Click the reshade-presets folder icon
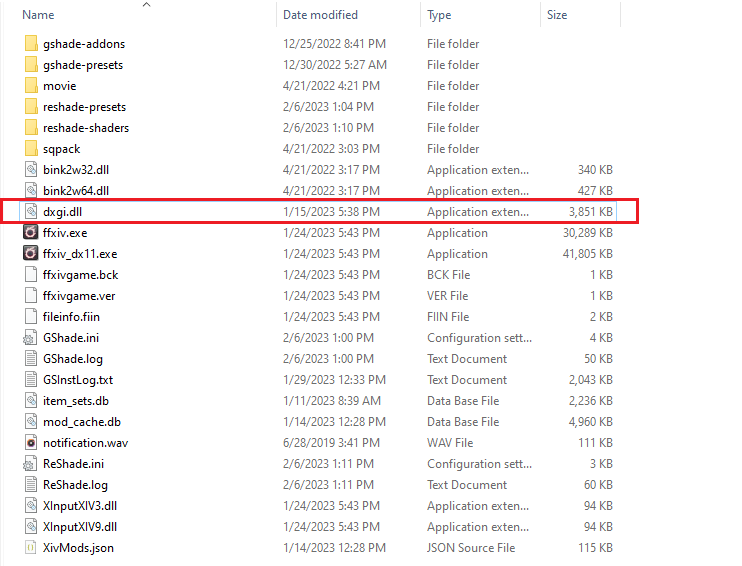742x566 pixels. click(31, 106)
